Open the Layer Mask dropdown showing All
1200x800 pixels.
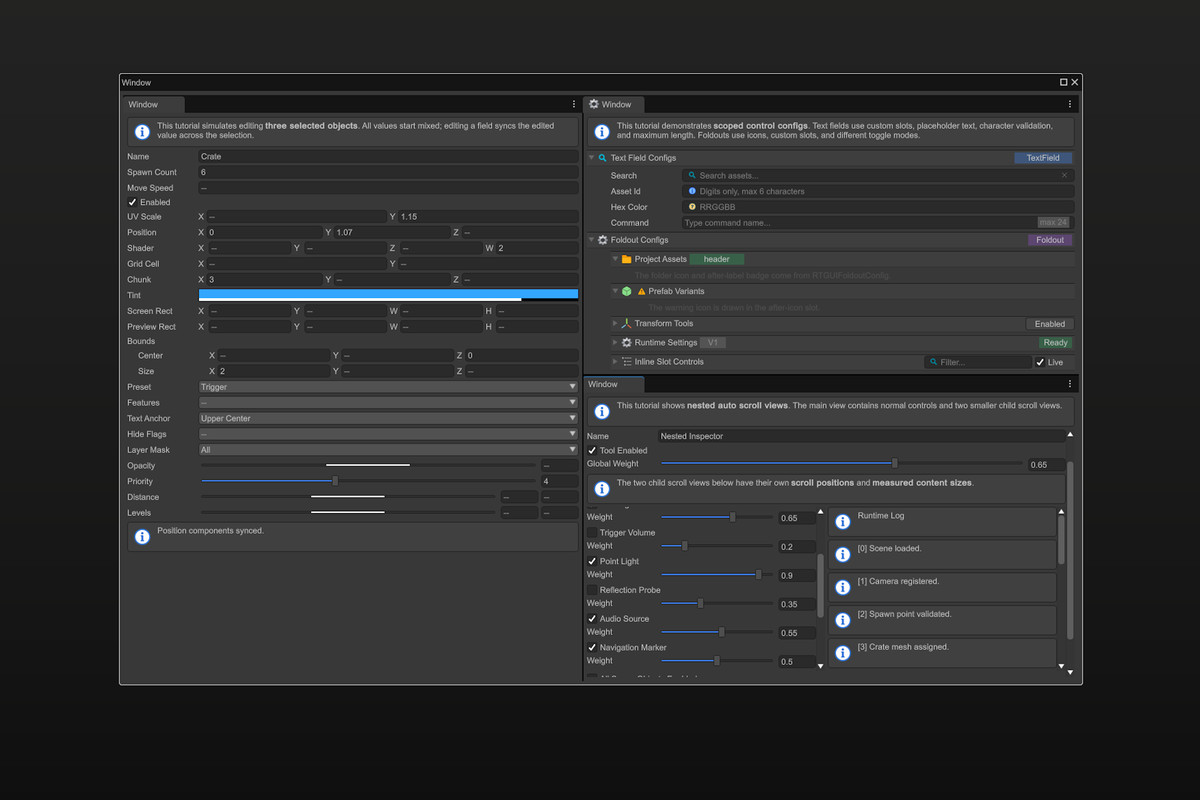[388, 450]
